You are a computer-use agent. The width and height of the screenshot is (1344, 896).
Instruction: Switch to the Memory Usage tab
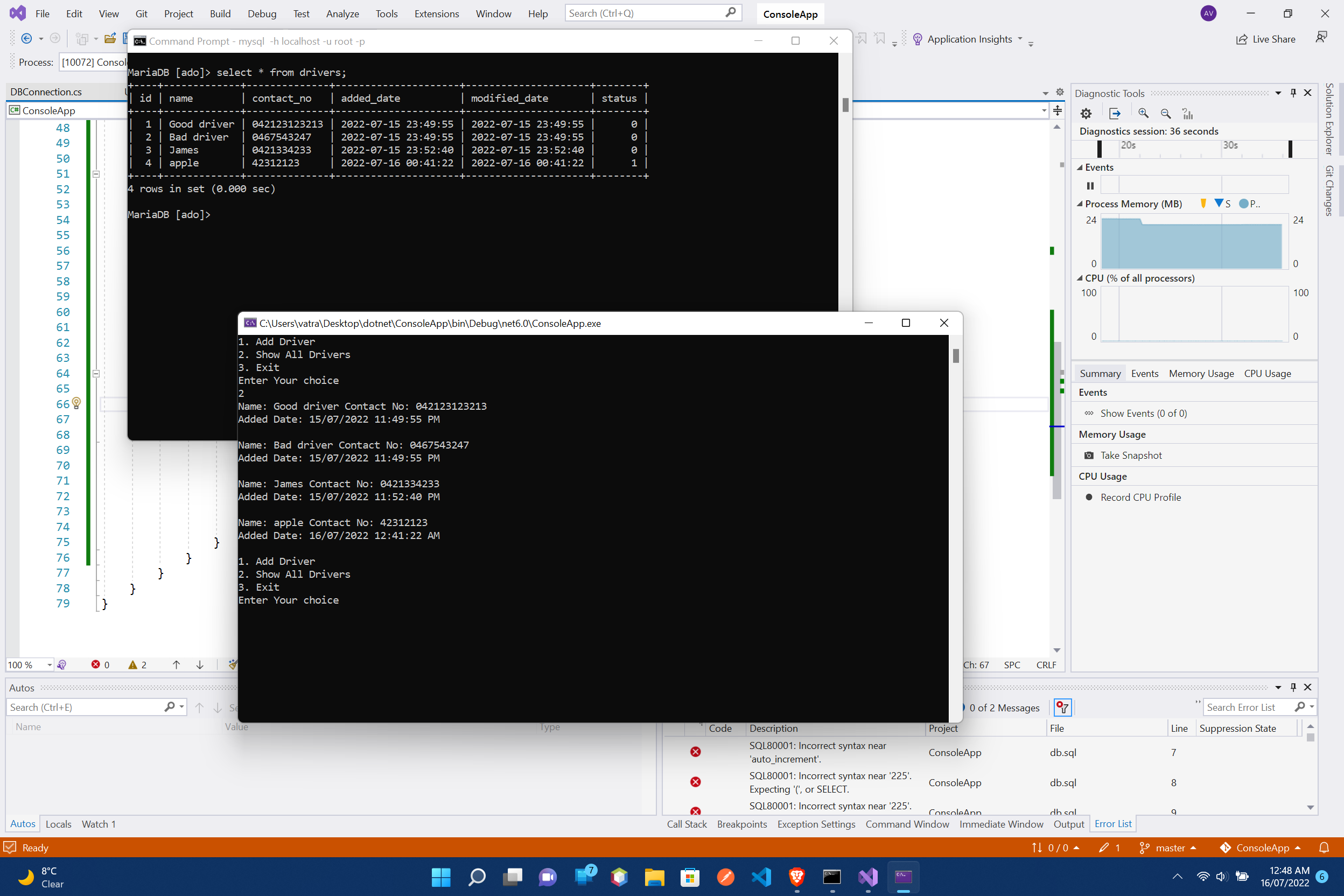click(1201, 373)
